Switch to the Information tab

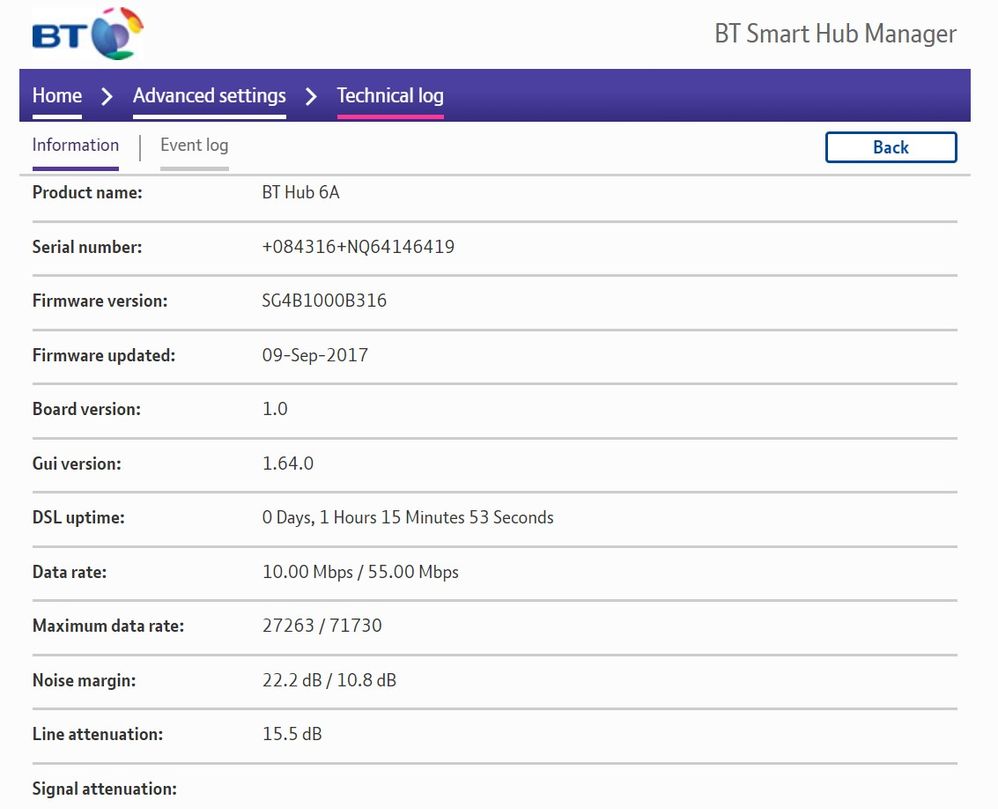[x=76, y=145]
